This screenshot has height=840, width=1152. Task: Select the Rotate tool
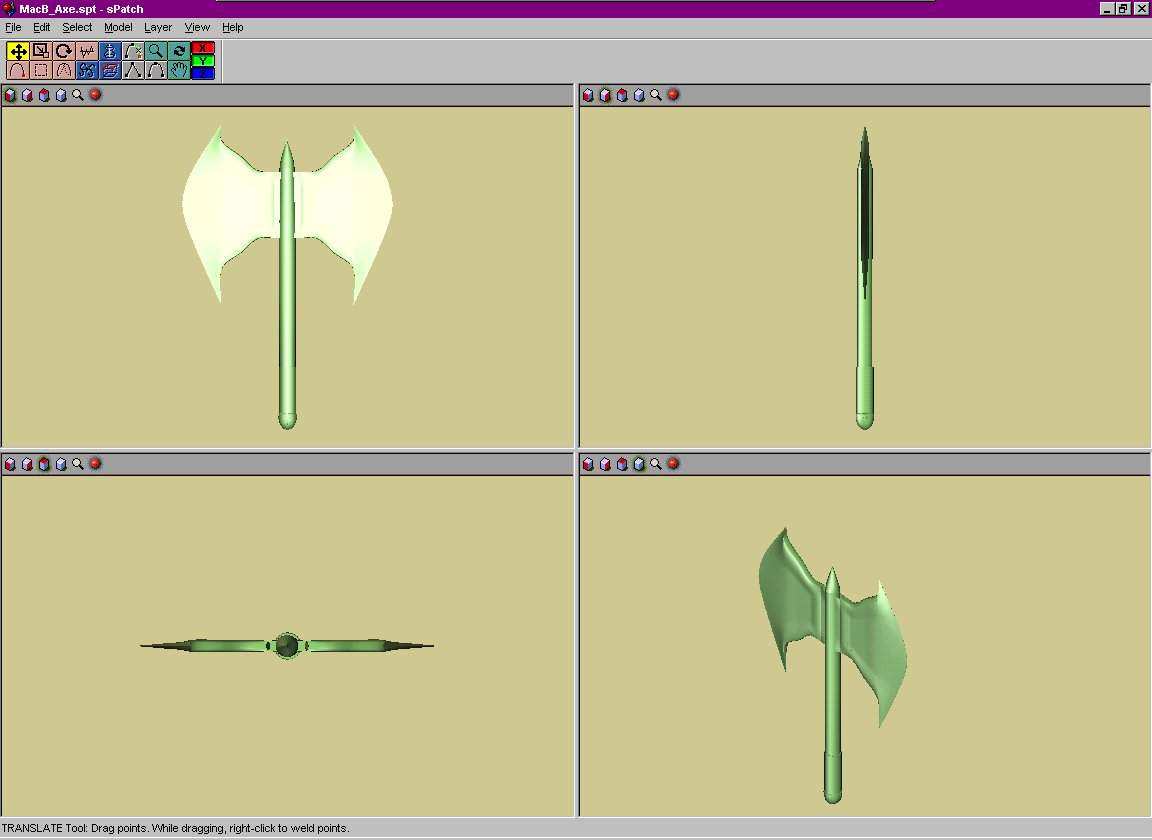click(64, 51)
